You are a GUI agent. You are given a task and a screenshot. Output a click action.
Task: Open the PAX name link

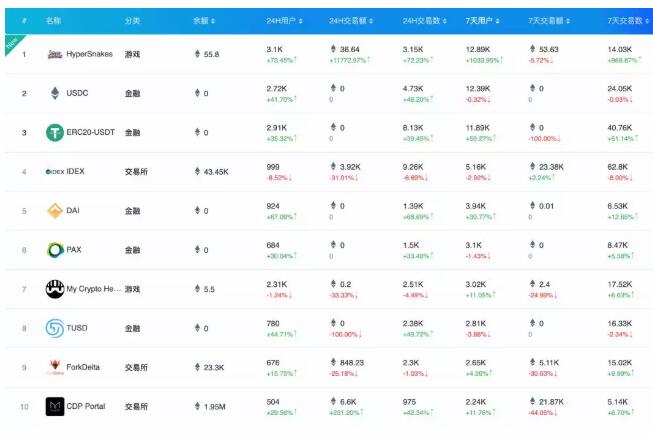[74, 250]
